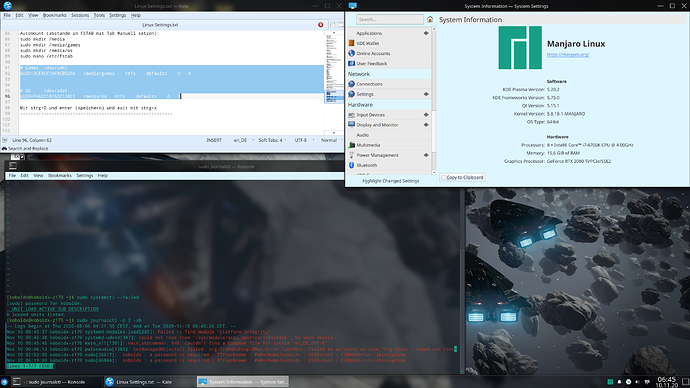Close the Linux Settings.txt document in Kate
The height and width of the screenshot is (388, 690).
(x=320, y=25)
